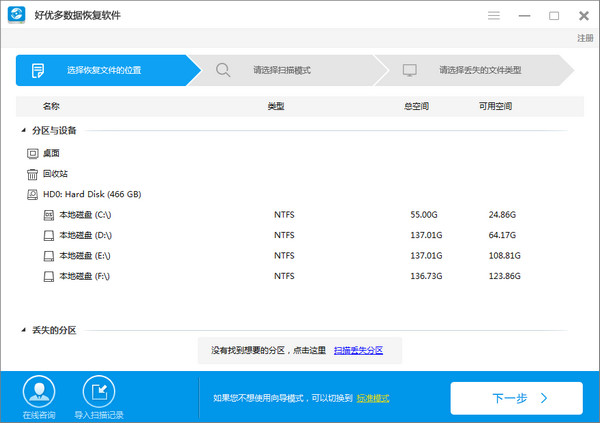This screenshot has width=600, height=423.
Task: Click the Local Disk (C:\) drive icon
Action: tap(48, 215)
